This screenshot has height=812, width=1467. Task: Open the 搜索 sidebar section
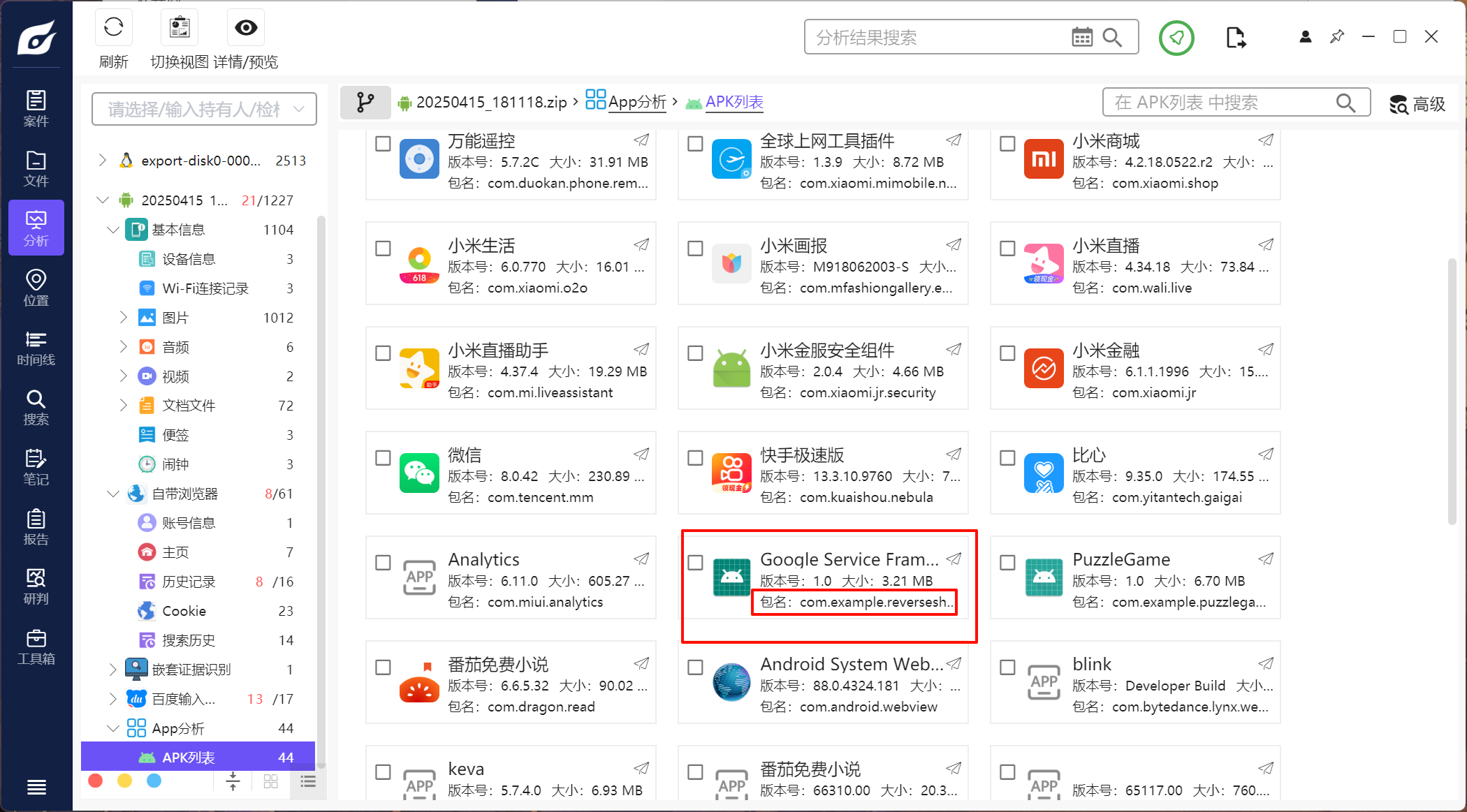(x=36, y=408)
